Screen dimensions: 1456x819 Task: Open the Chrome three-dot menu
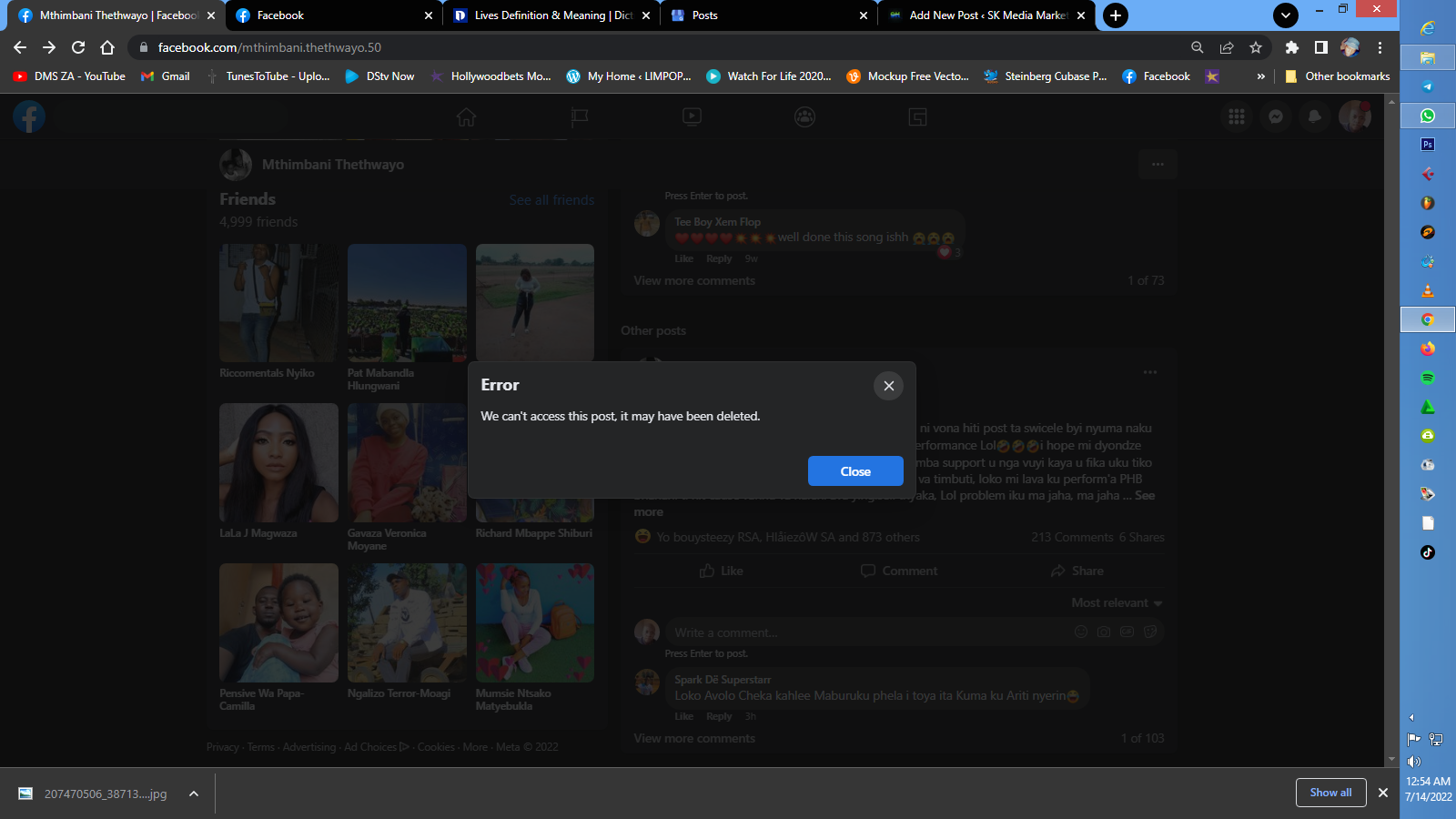point(1380,47)
